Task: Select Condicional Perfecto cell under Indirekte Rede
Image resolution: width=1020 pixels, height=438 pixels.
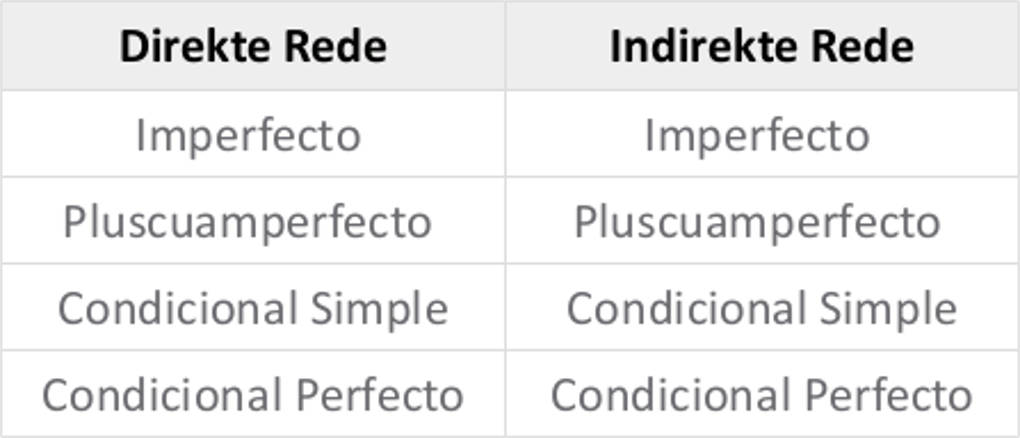Action: click(761, 395)
